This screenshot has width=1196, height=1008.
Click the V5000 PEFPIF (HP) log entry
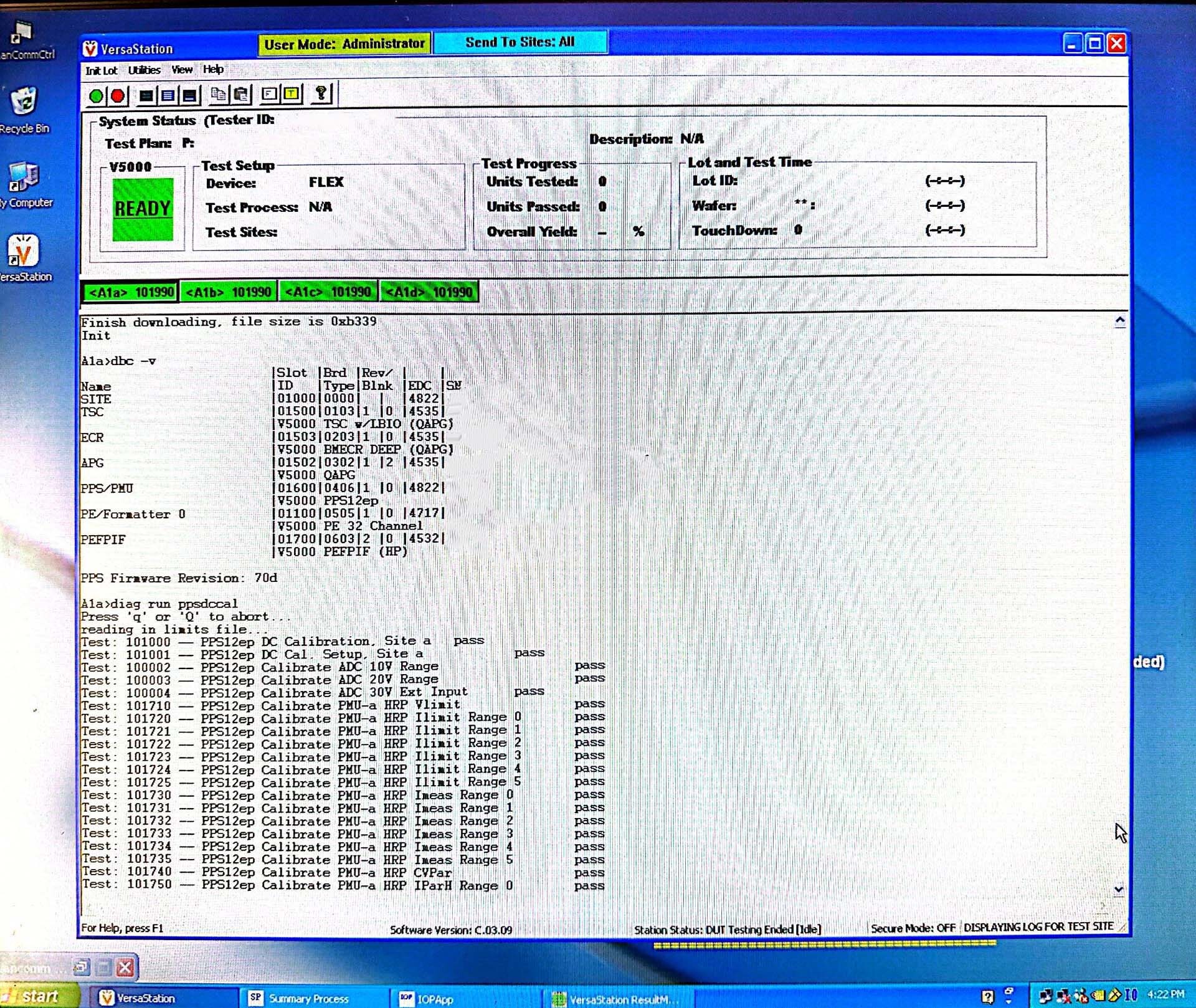[342, 552]
